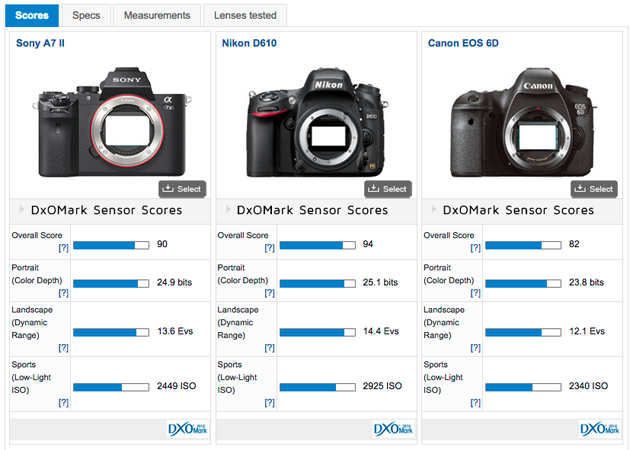Open Landscape help [?] for Nikon D610
The width and height of the screenshot is (630, 450).
(x=270, y=348)
